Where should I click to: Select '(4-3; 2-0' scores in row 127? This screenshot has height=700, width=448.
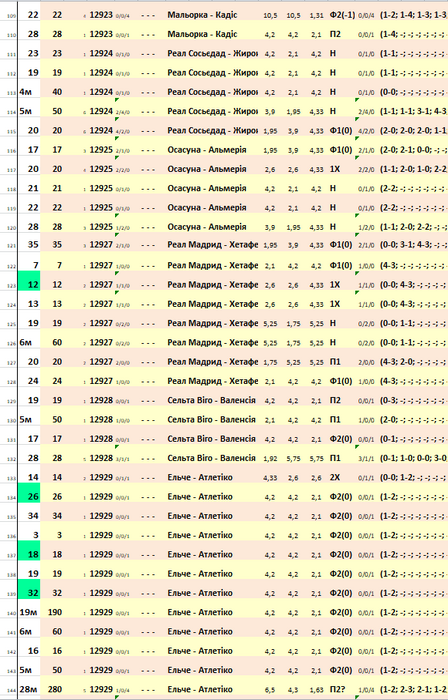[413, 362]
